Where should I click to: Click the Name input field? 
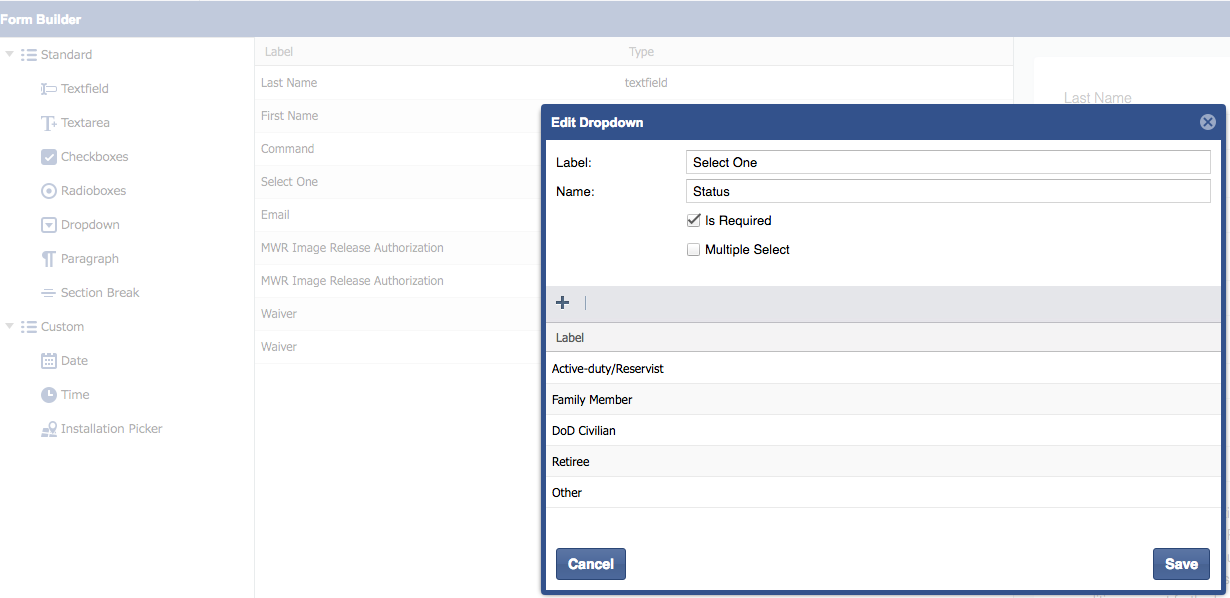pos(948,191)
